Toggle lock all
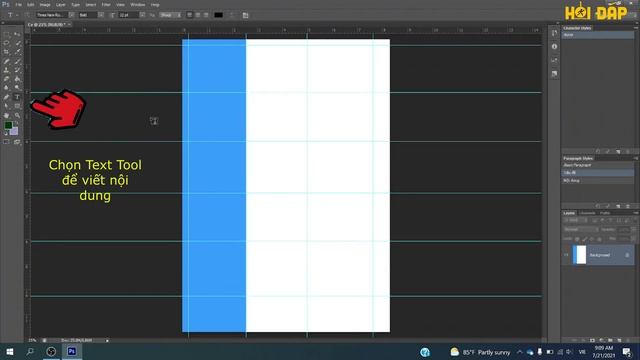The image size is (640, 360). coord(599,238)
